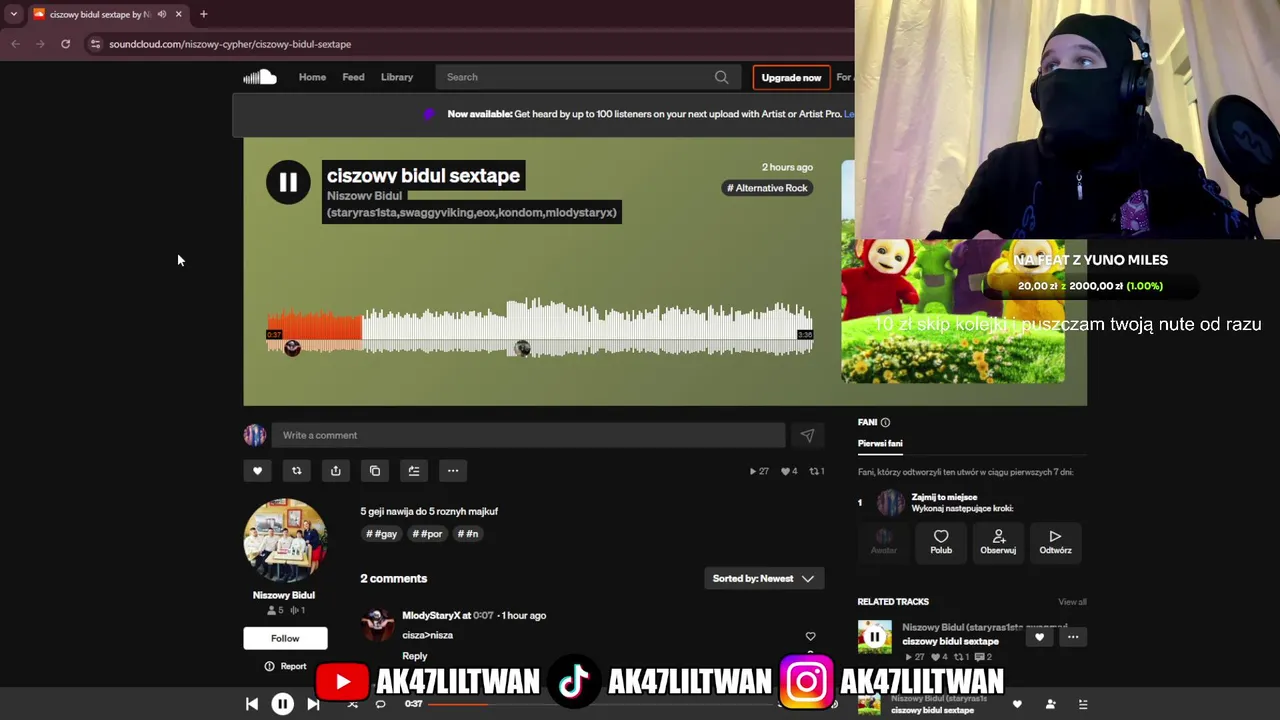The height and width of the screenshot is (720, 1280).
Task: Open the Sorted by: Newest dropdown
Action: tap(764, 579)
